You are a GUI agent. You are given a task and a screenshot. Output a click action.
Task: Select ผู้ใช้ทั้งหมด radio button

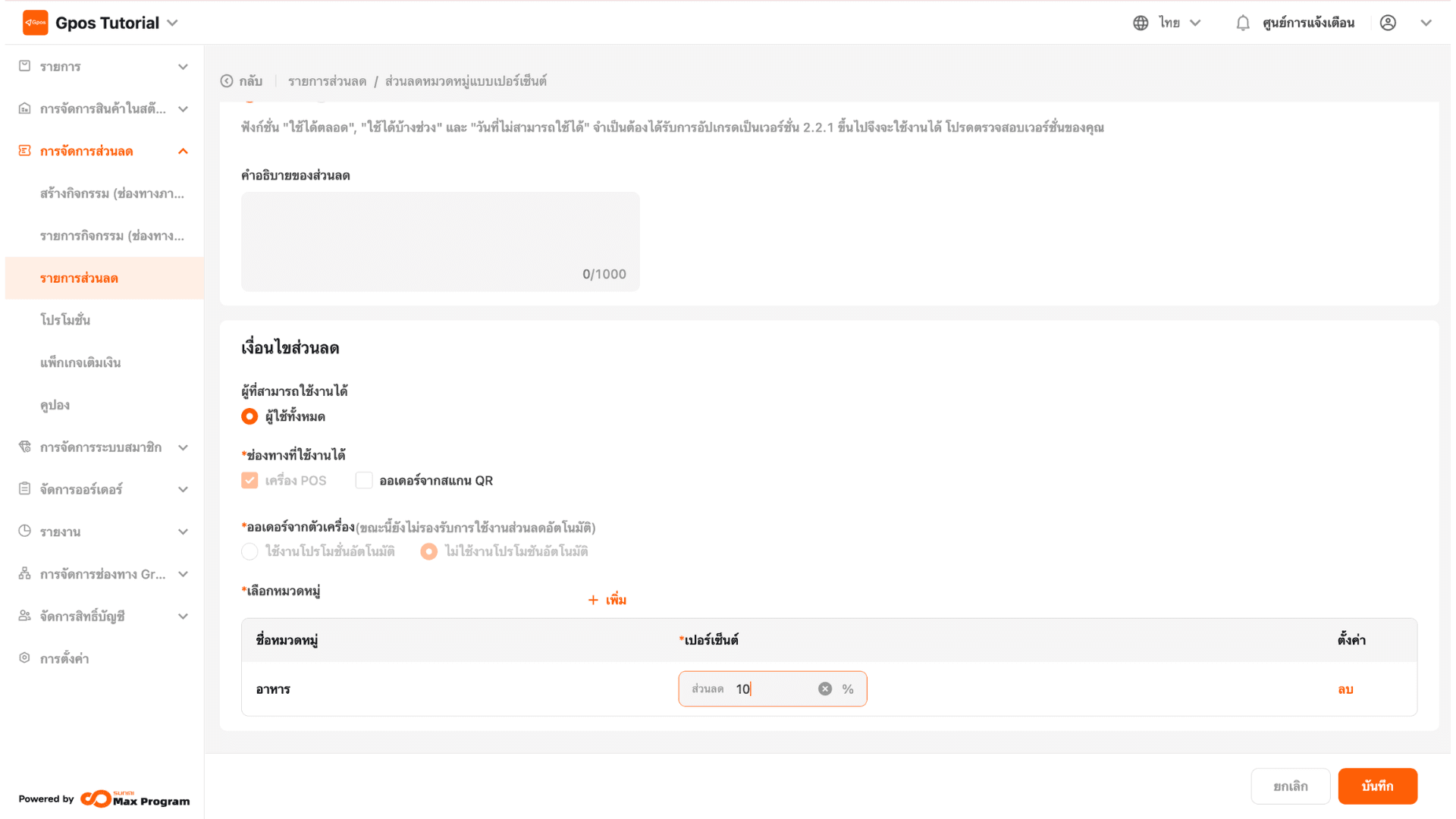click(249, 416)
